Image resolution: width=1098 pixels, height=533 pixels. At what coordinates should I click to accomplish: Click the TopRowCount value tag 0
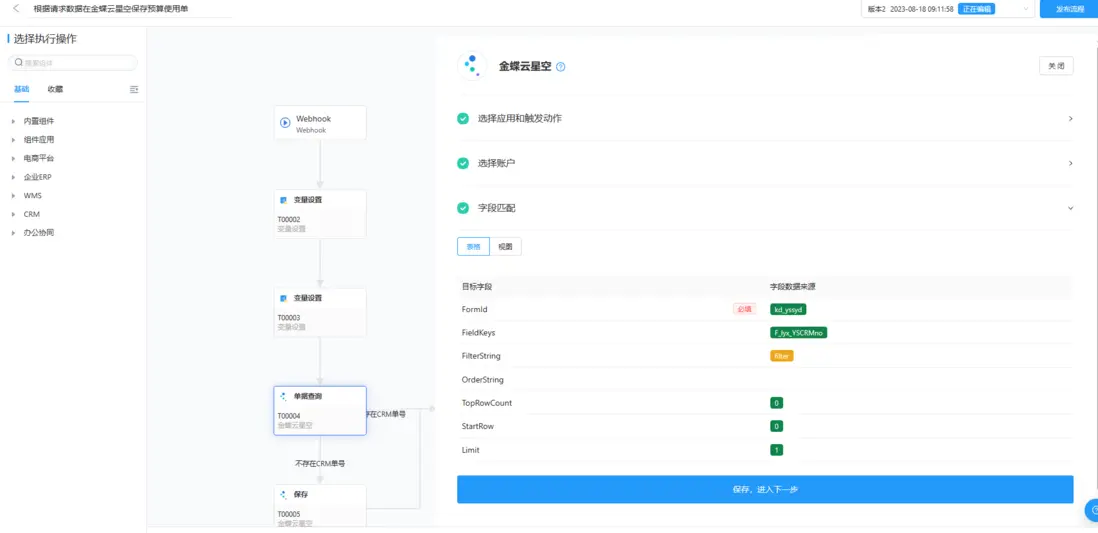point(776,403)
